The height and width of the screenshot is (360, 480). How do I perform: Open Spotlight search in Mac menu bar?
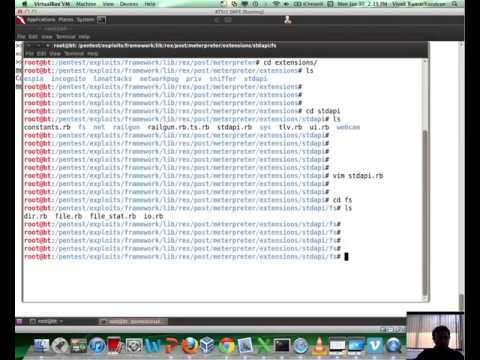(455, 4)
